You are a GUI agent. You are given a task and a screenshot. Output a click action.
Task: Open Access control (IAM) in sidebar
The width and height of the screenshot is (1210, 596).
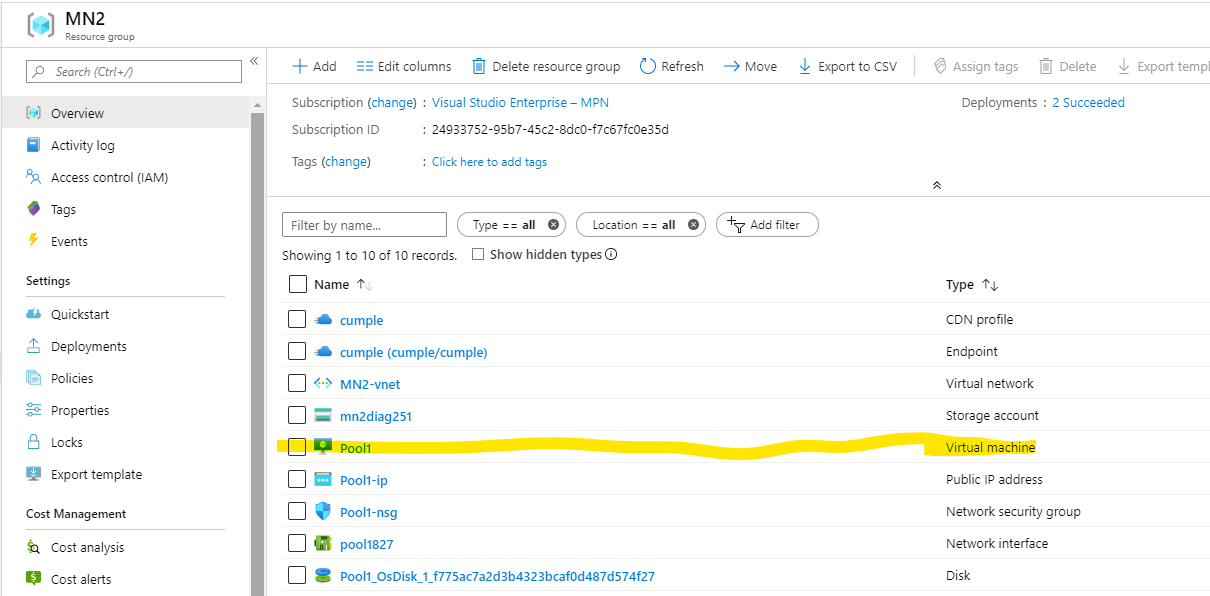[x=109, y=178]
